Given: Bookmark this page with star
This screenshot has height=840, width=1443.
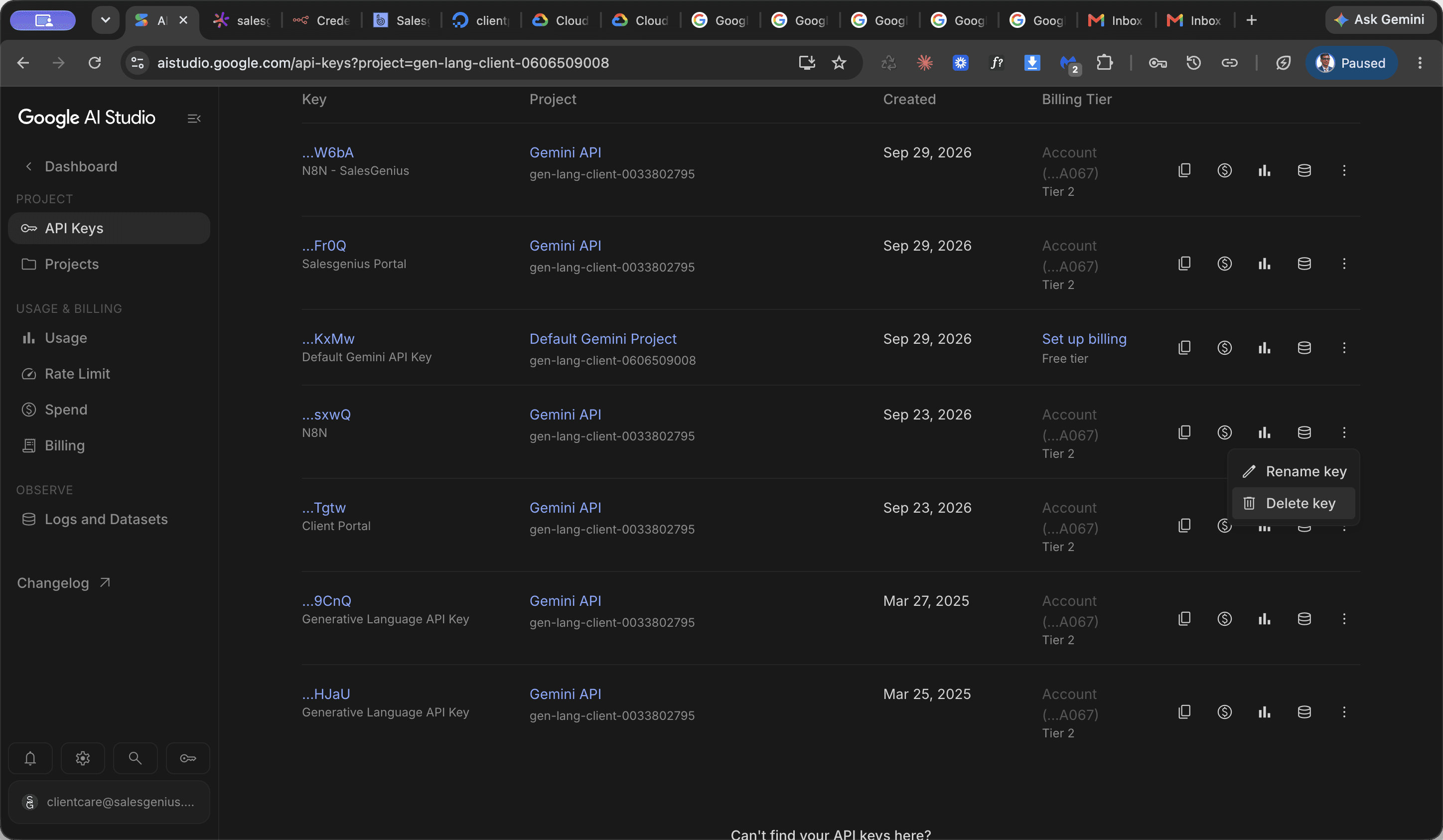Looking at the screenshot, I should (x=839, y=62).
